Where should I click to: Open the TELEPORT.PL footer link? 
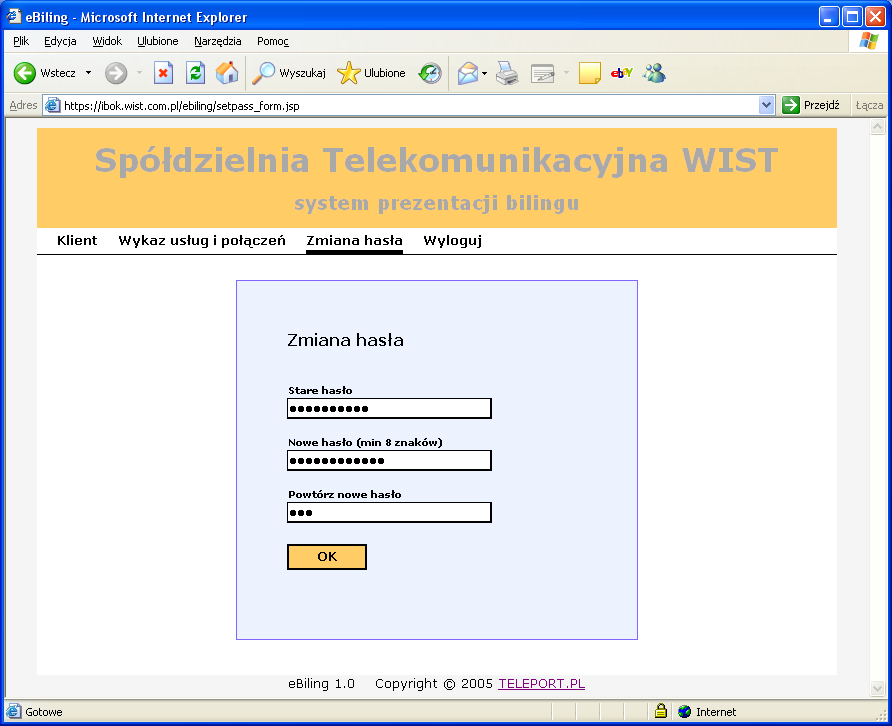pyautogui.click(x=542, y=683)
